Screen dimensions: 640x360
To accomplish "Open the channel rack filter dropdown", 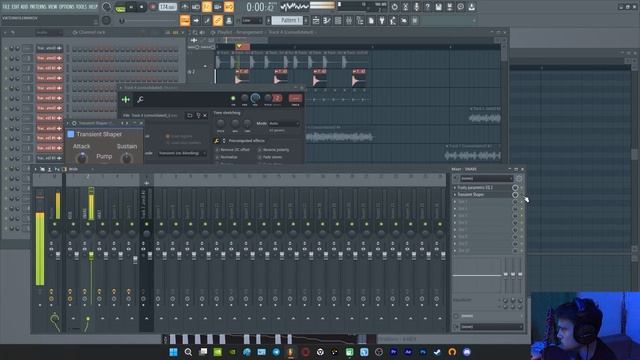I will (48, 32).
